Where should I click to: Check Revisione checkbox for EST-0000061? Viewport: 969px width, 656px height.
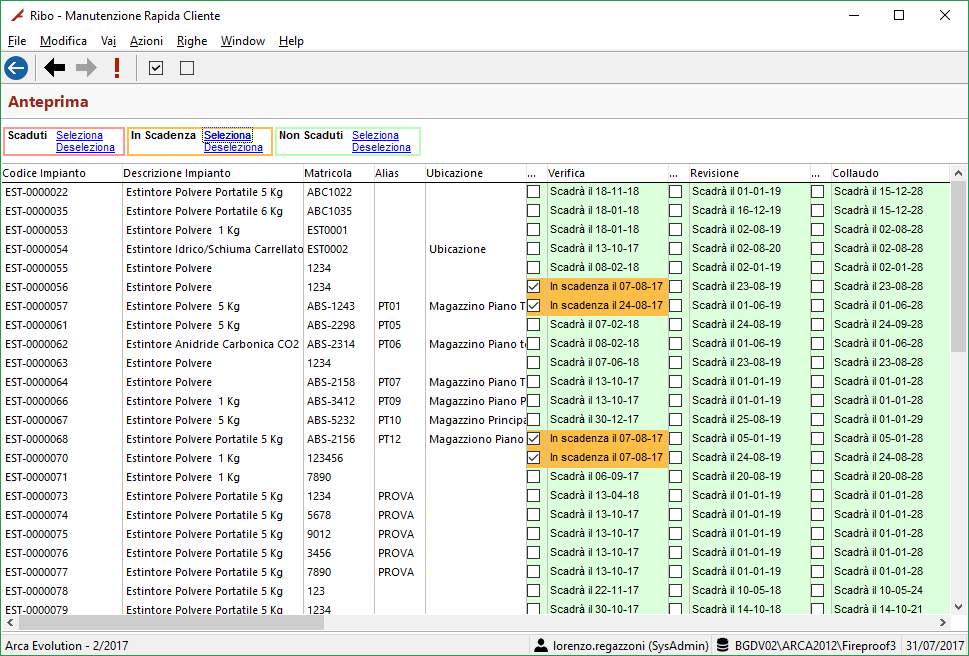675,325
